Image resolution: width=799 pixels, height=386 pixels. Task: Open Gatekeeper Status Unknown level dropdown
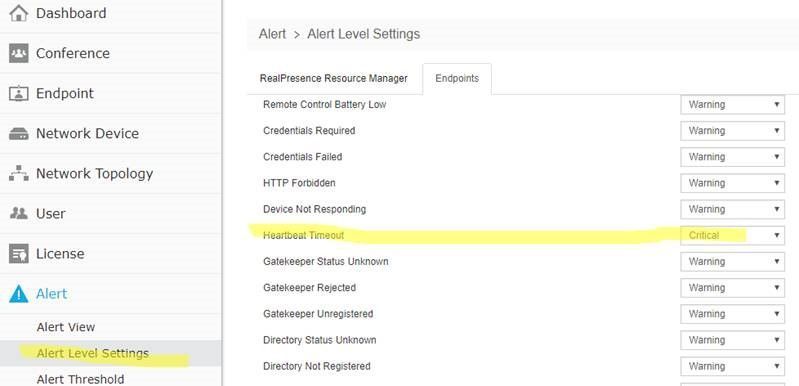point(732,262)
